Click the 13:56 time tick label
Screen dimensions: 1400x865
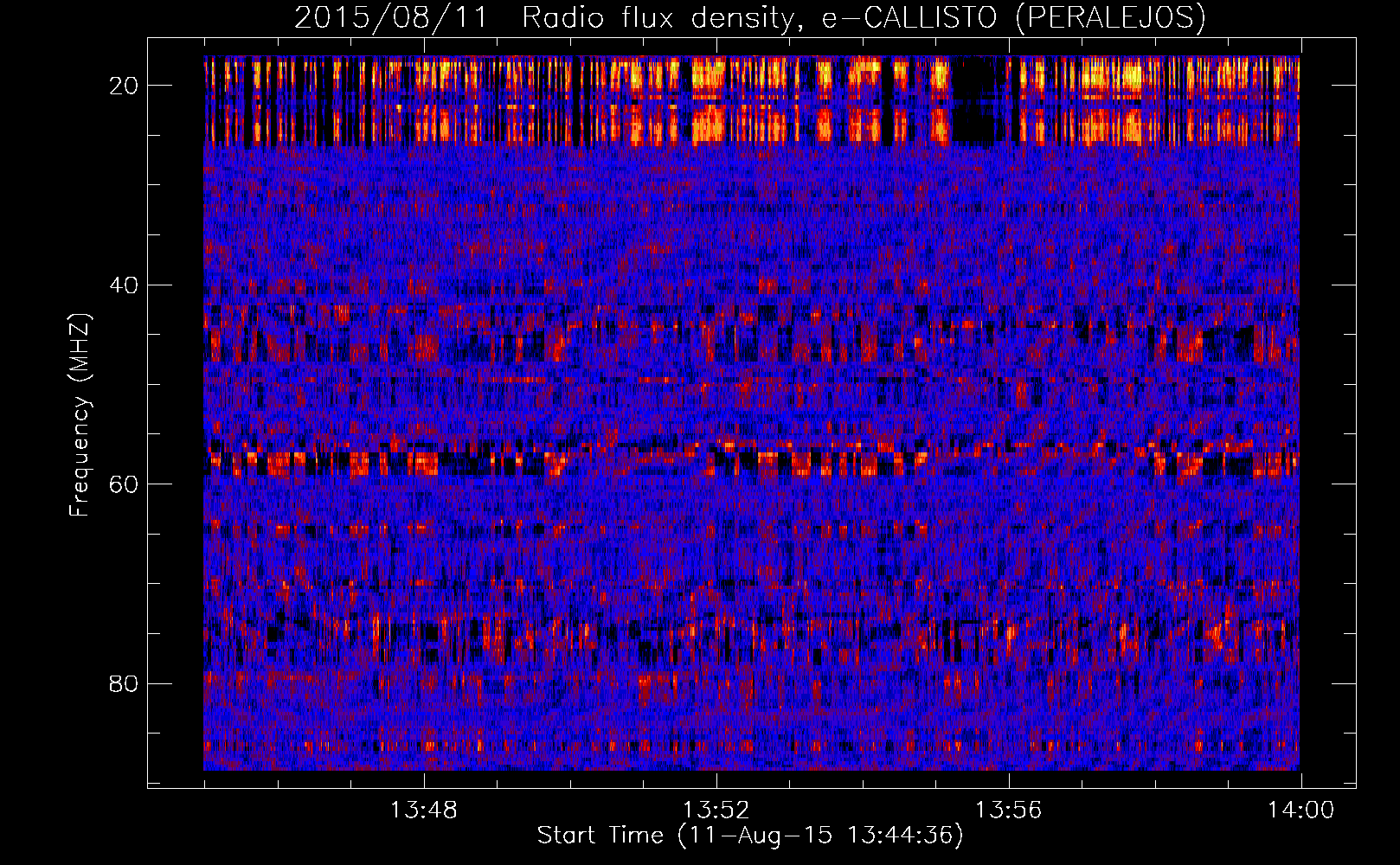(x=1008, y=811)
